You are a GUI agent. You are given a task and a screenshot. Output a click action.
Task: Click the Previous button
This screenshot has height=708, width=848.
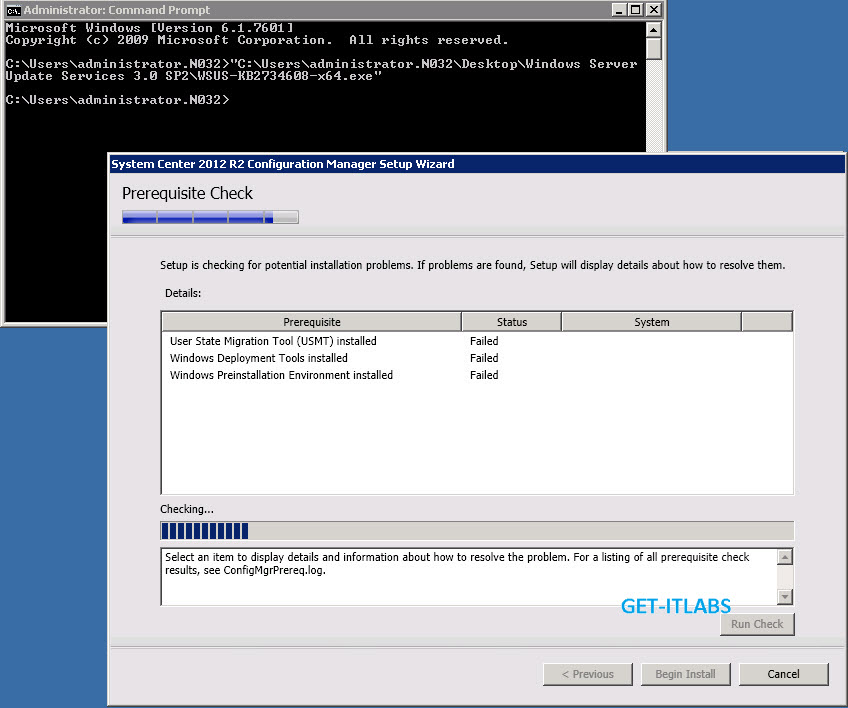pos(588,674)
